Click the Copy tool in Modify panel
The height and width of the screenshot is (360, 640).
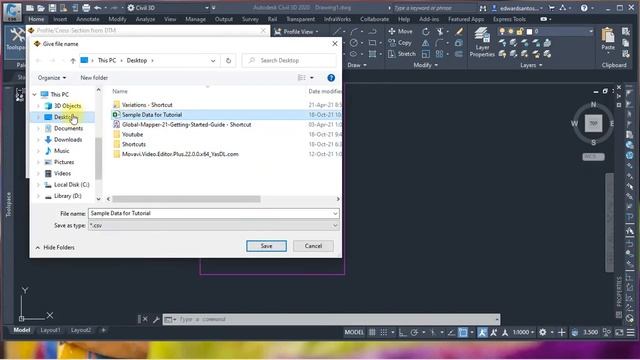[400, 42]
